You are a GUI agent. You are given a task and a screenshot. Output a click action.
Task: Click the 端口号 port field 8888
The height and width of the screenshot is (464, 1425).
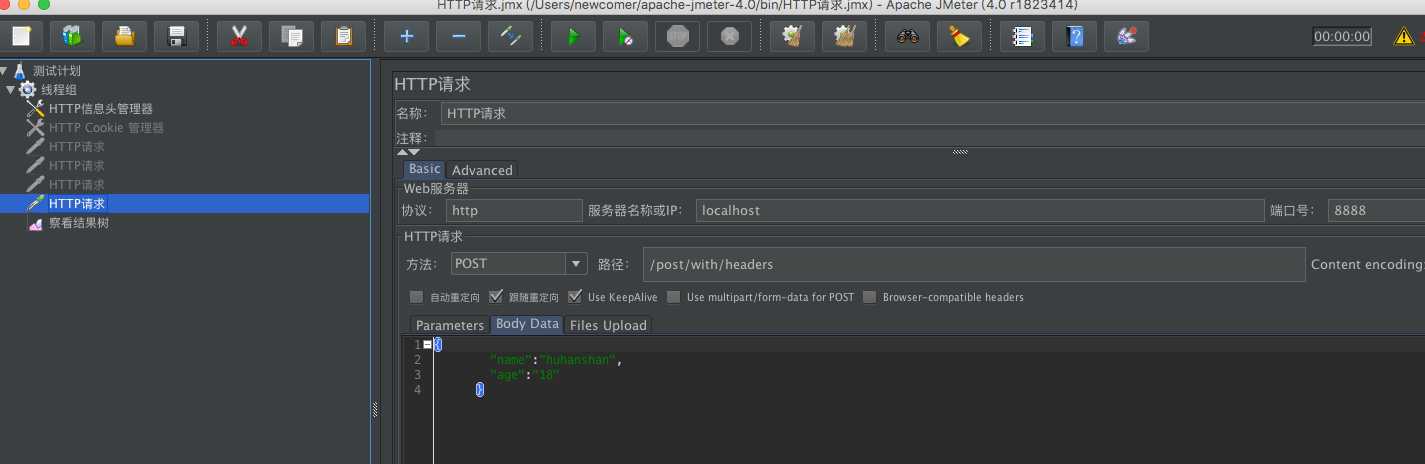pyautogui.click(x=1376, y=210)
